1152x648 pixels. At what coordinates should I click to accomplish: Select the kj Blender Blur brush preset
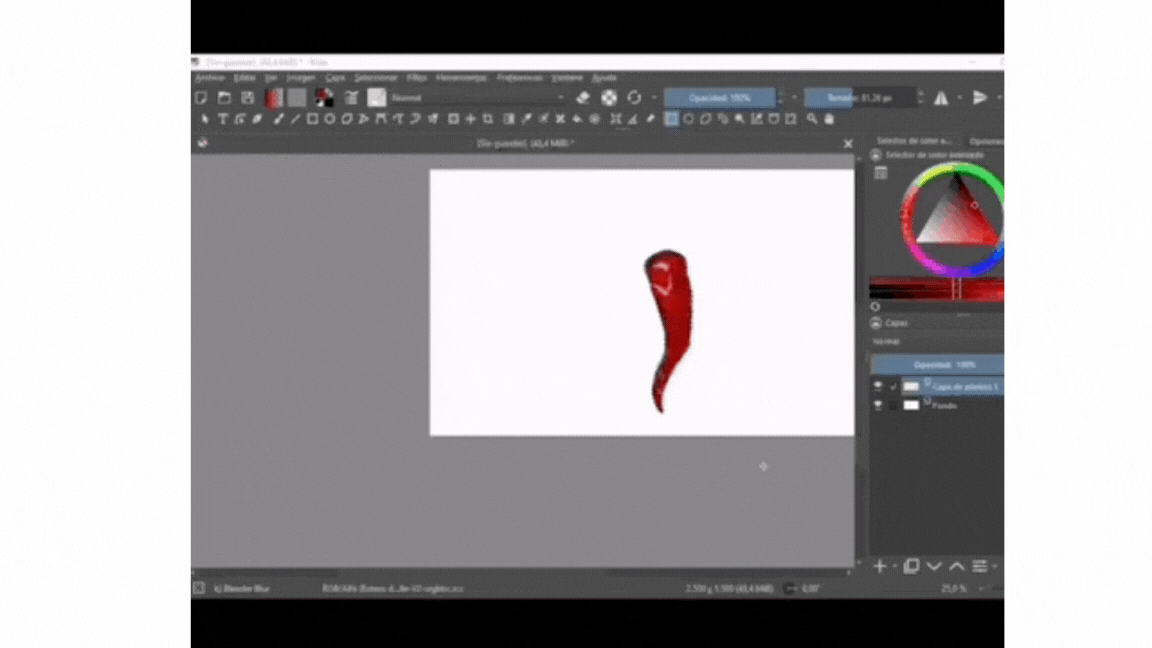(x=240, y=588)
